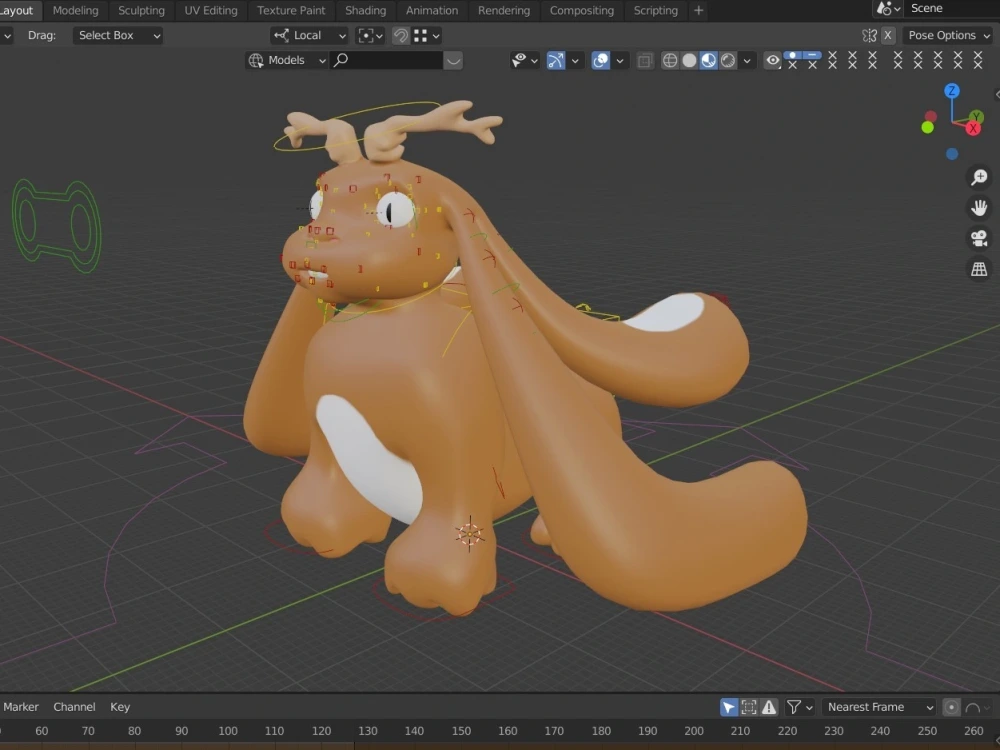Click the butterfly pose mirror icon
The width and height of the screenshot is (1000, 750).
click(x=869, y=35)
